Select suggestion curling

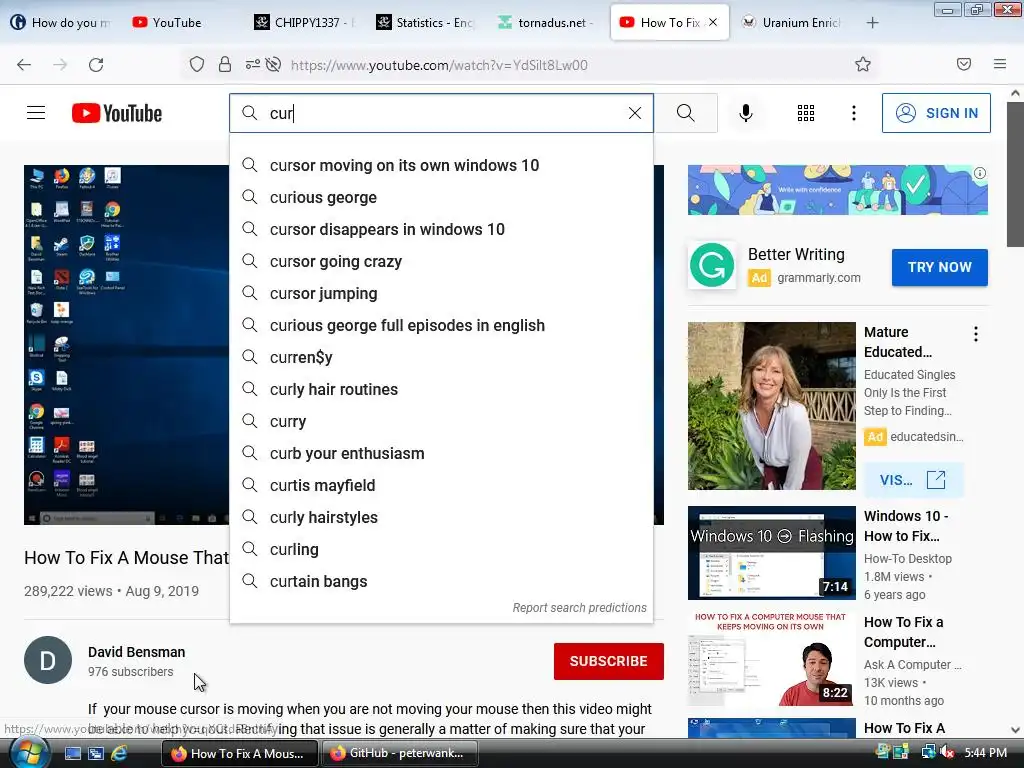(441, 549)
